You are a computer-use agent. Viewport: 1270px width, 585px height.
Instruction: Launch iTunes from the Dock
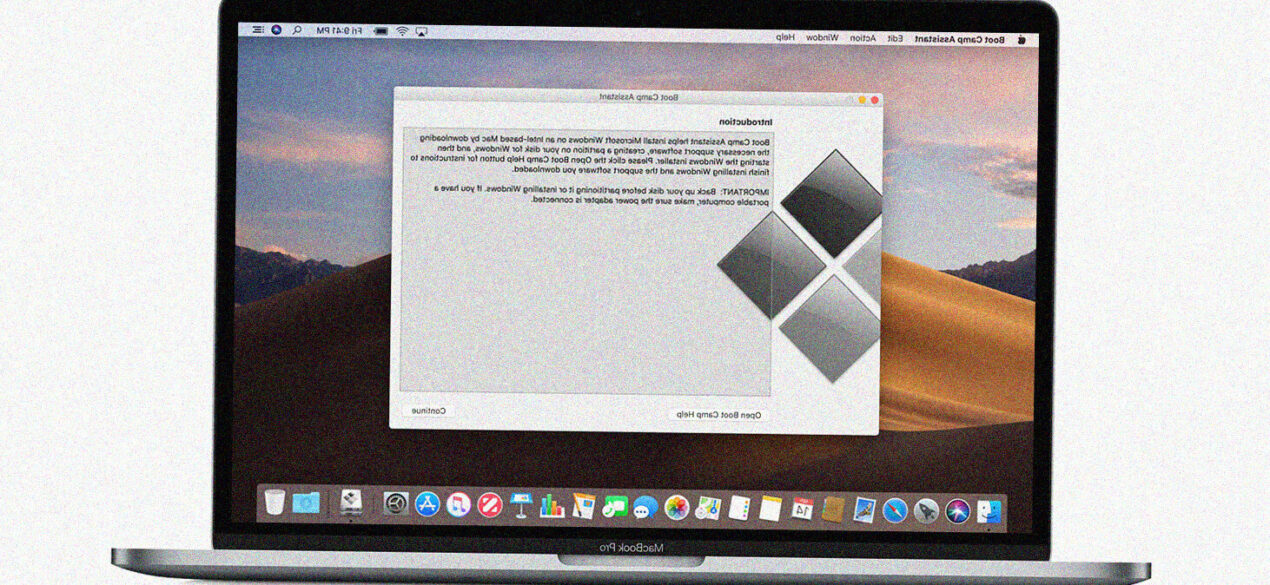[458, 506]
